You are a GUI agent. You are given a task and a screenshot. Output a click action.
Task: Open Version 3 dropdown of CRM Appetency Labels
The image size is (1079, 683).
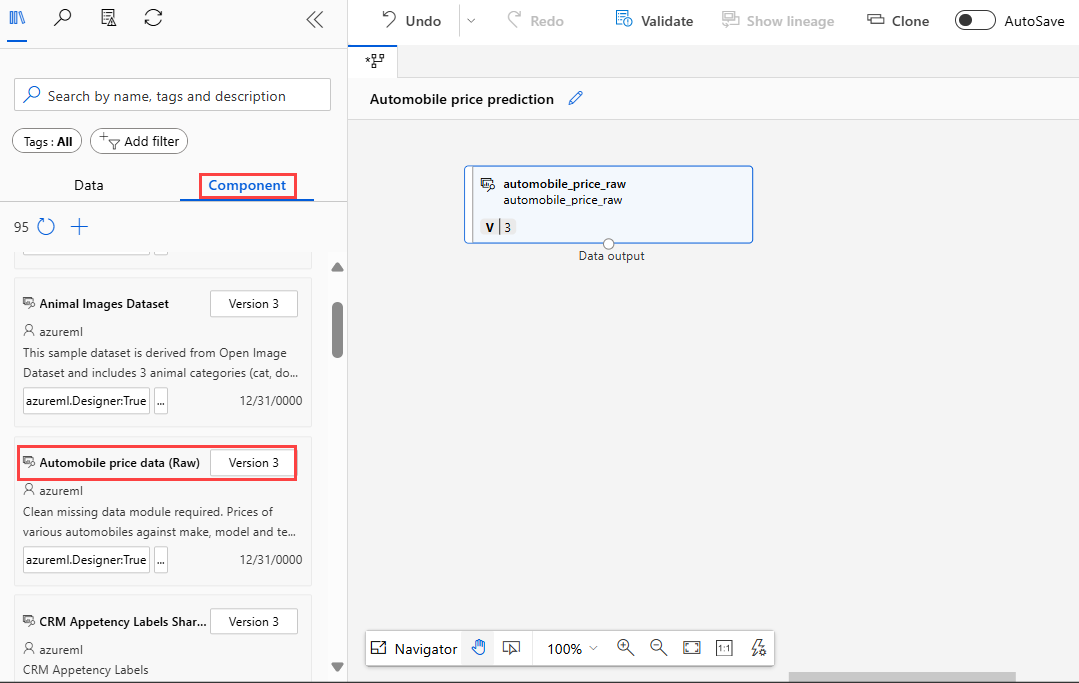(254, 621)
